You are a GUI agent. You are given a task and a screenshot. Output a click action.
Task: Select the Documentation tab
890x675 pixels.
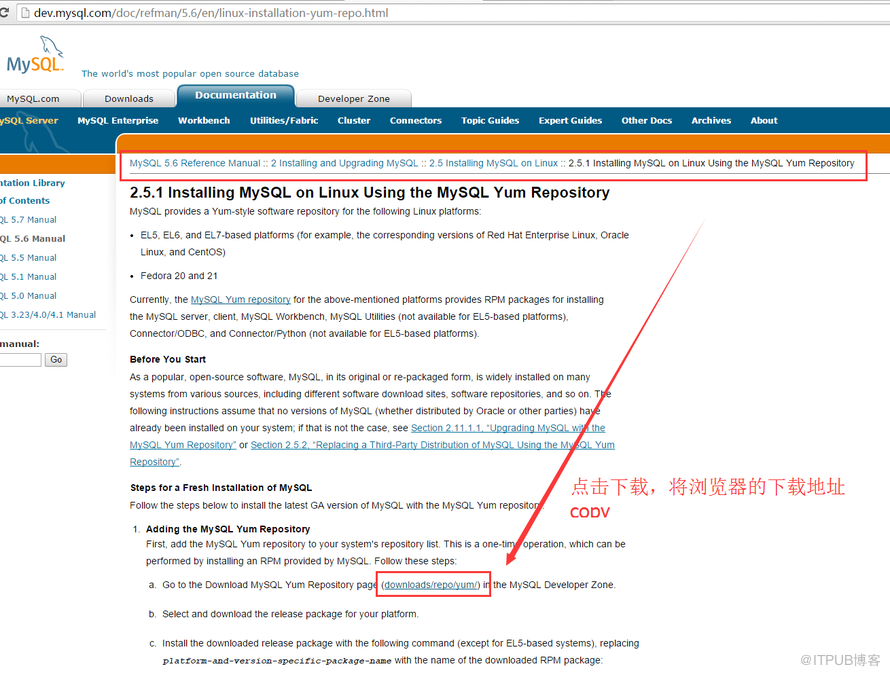click(236, 95)
